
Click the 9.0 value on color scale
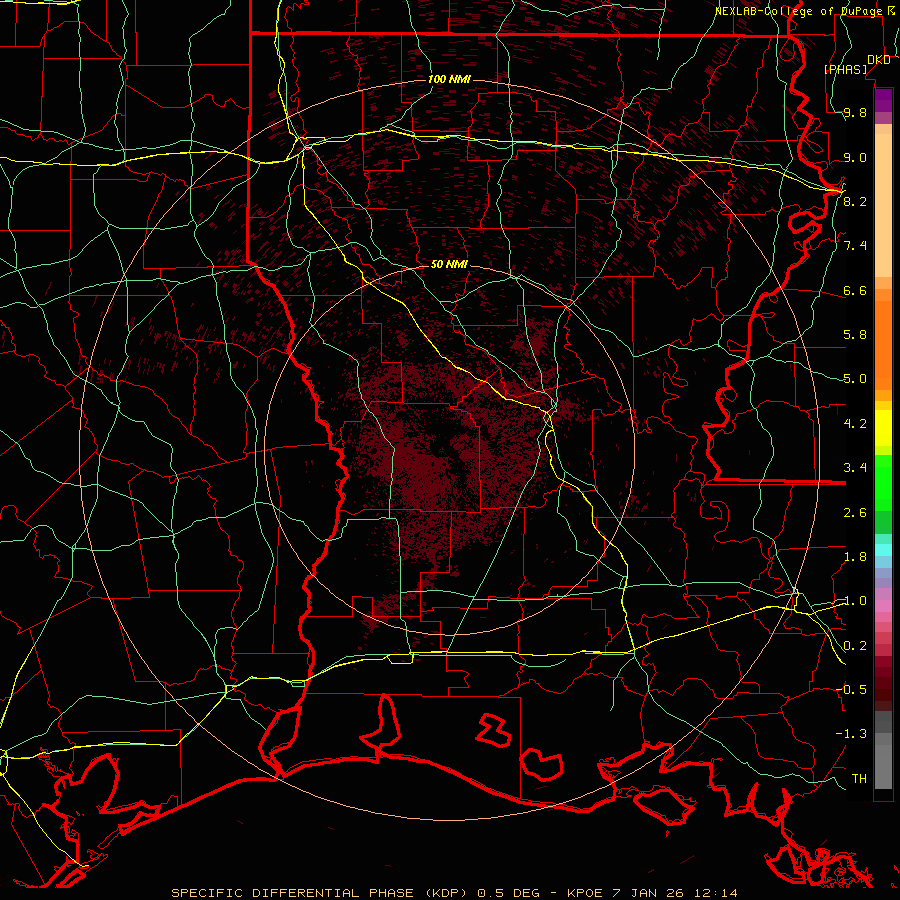point(855,157)
